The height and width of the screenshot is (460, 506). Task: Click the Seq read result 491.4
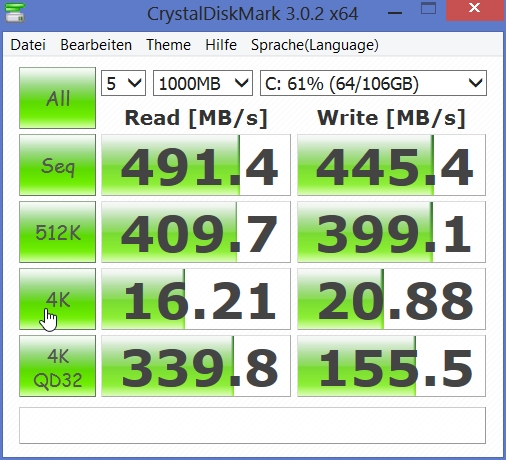pyautogui.click(x=196, y=165)
